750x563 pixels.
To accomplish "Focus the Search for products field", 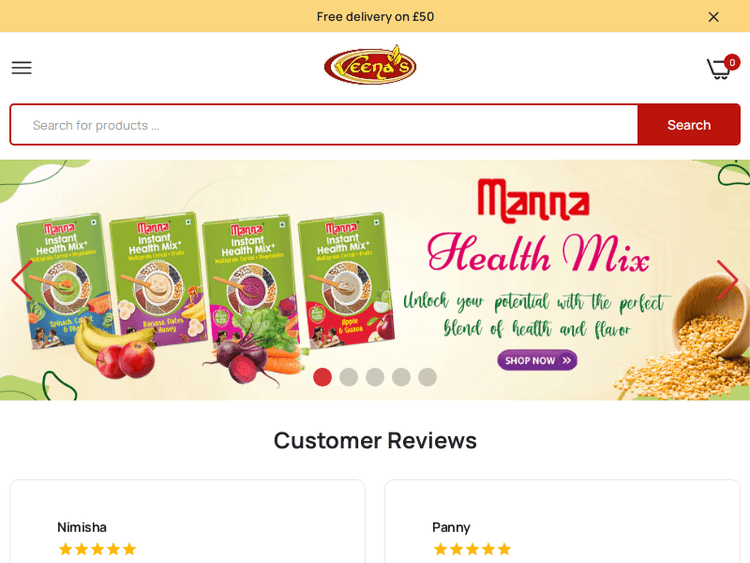I will [x=324, y=125].
